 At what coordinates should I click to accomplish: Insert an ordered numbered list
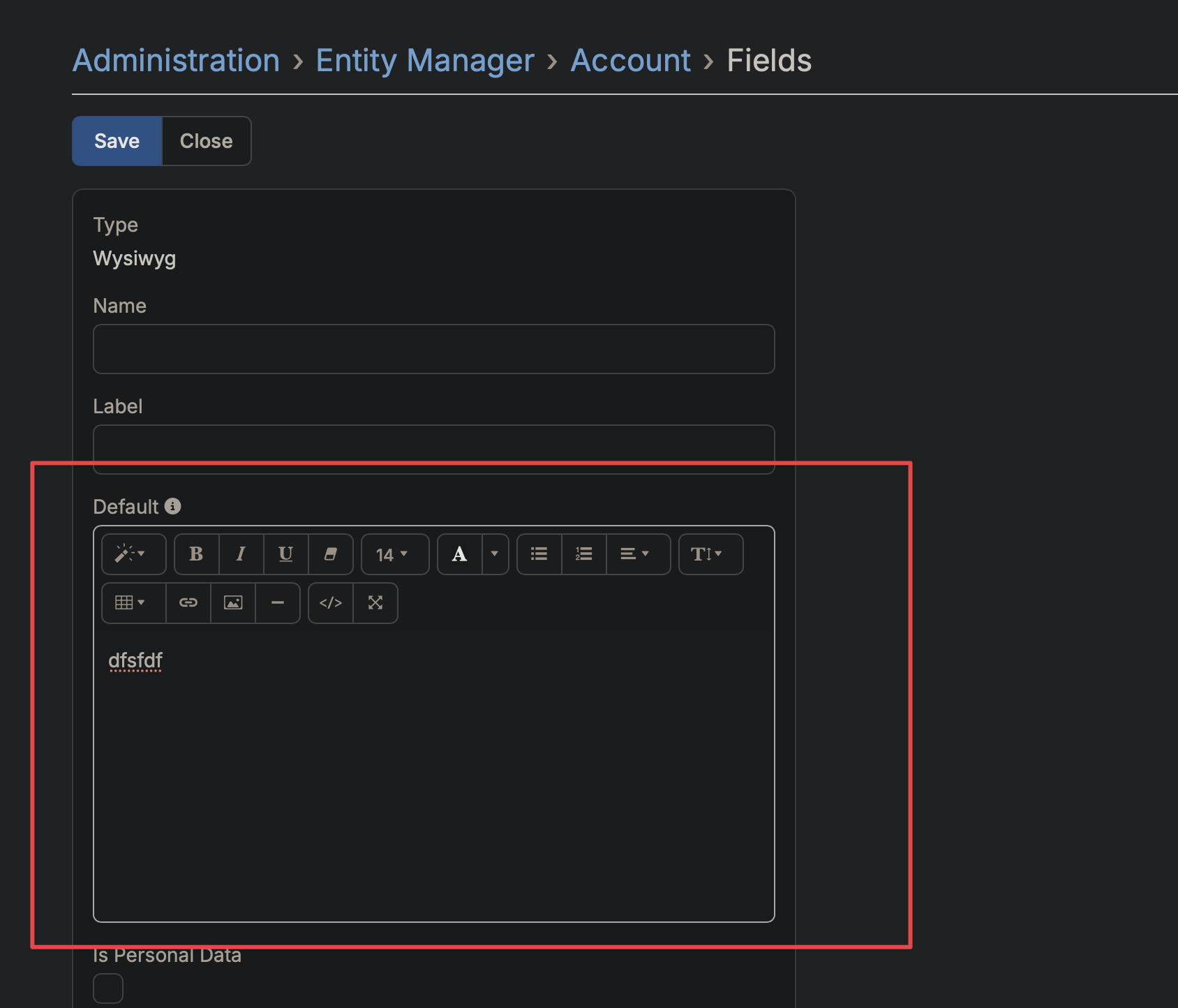point(583,554)
